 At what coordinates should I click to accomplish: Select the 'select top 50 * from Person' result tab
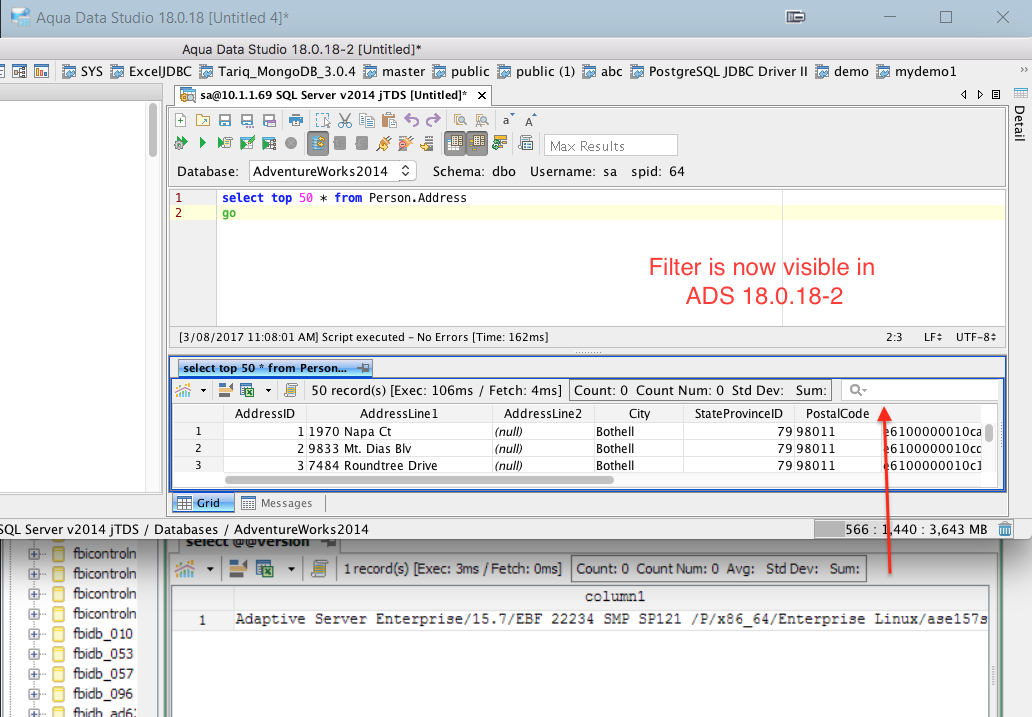274,368
